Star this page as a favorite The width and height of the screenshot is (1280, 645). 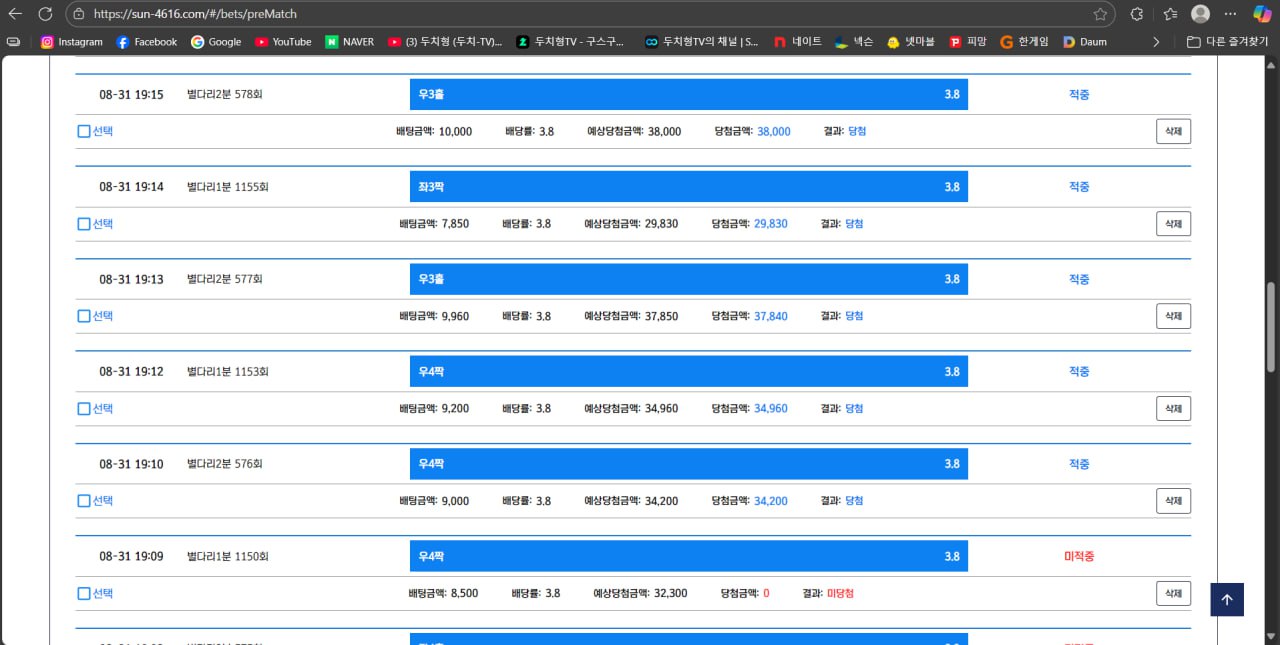(1100, 14)
